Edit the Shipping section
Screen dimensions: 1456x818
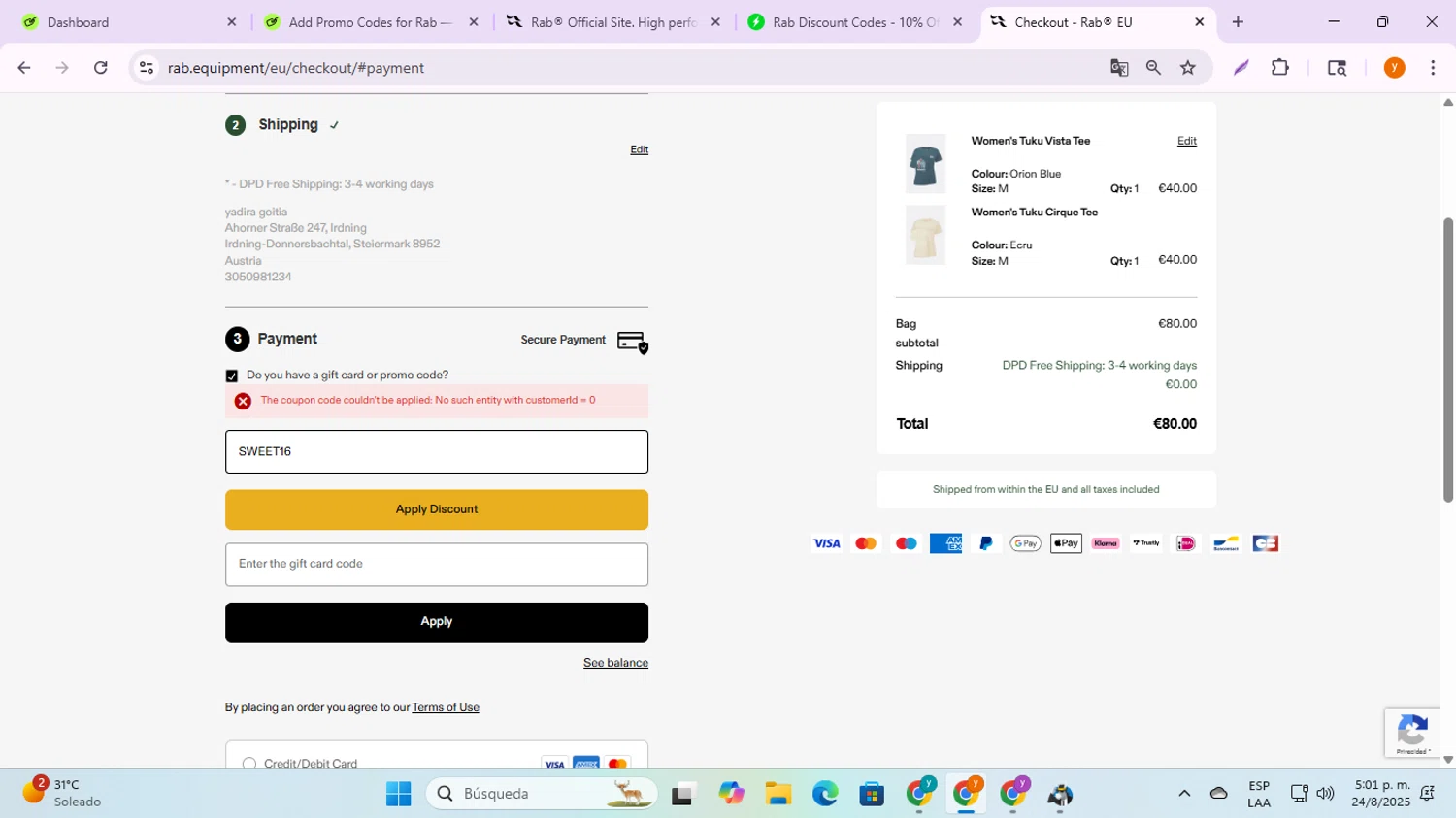(x=639, y=149)
